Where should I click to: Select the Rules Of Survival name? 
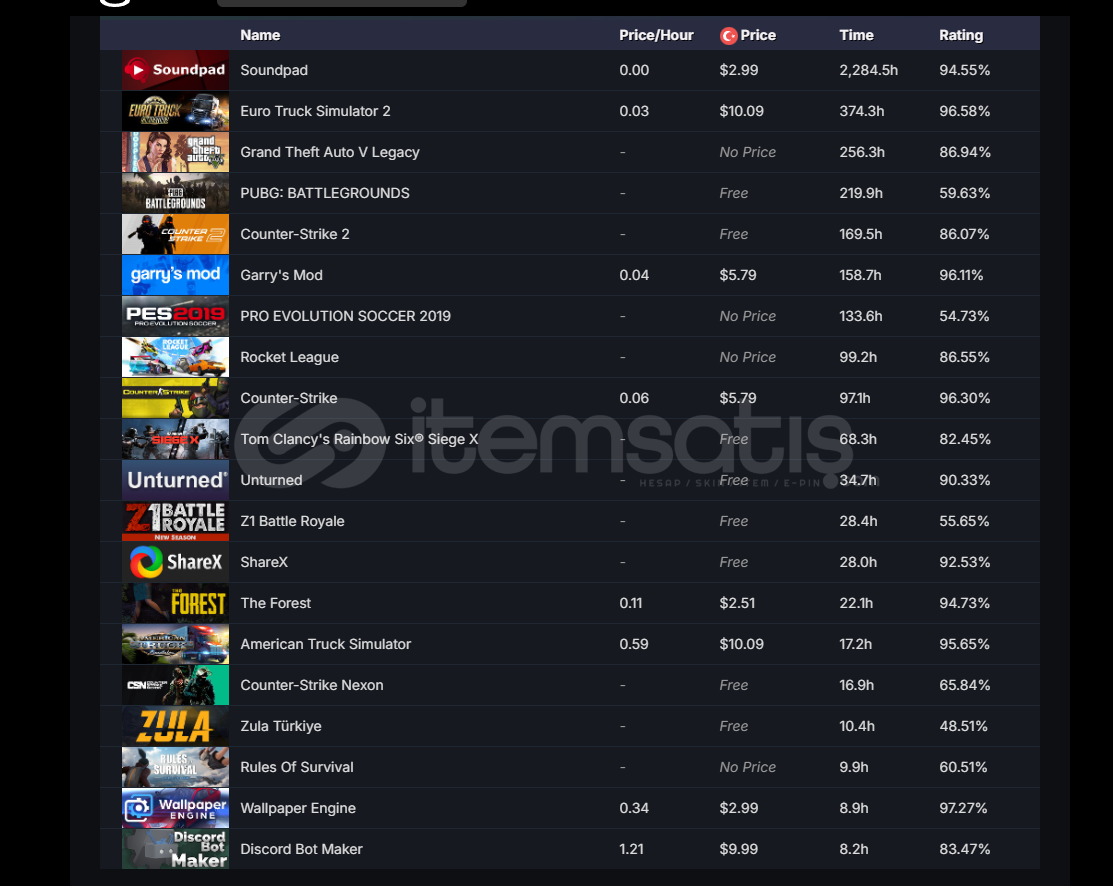(297, 767)
